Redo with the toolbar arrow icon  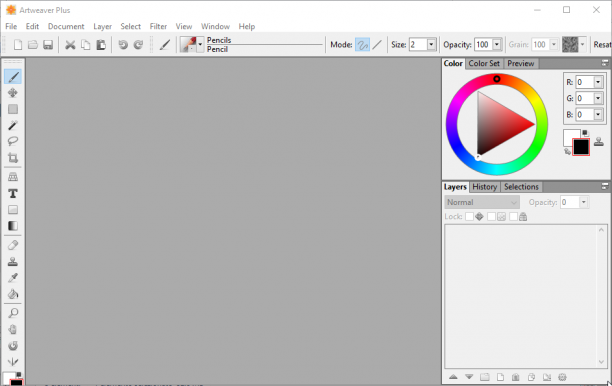(x=139, y=45)
